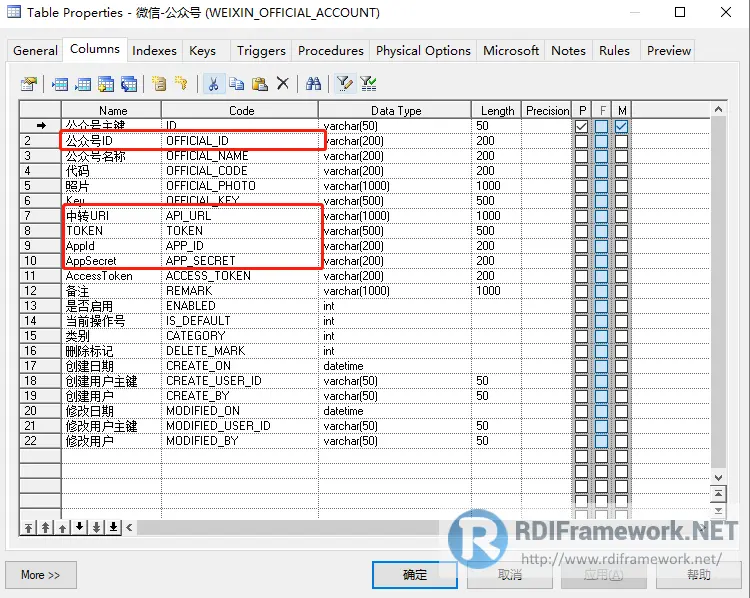Click the Create Index icon

pos(159,84)
